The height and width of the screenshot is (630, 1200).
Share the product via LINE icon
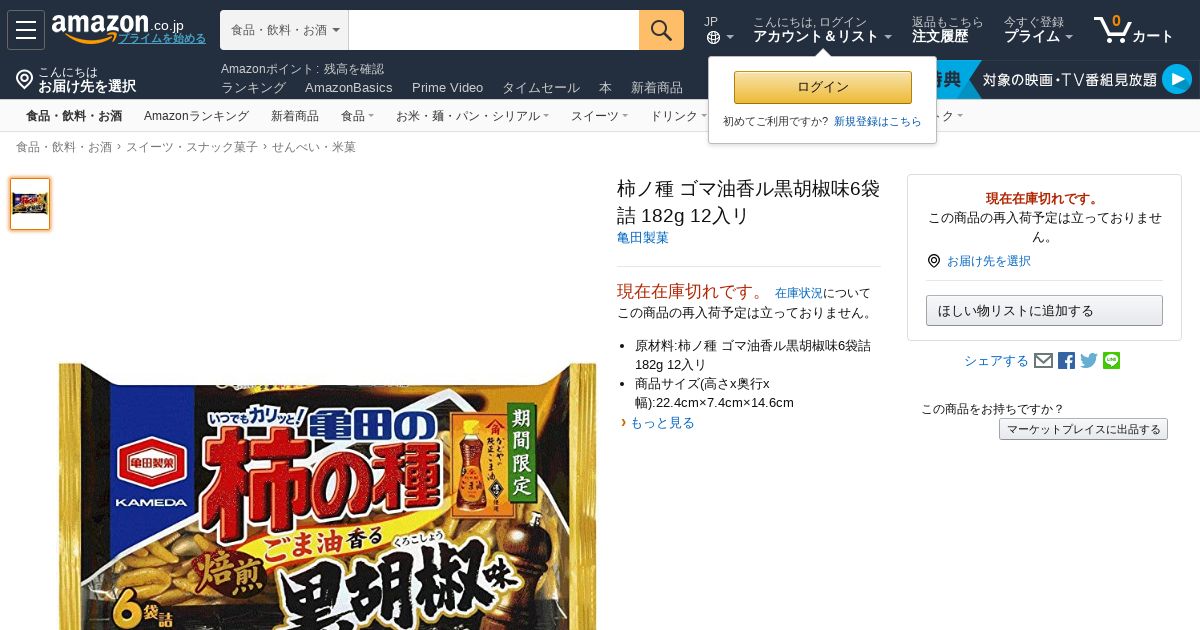pyautogui.click(x=1112, y=361)
